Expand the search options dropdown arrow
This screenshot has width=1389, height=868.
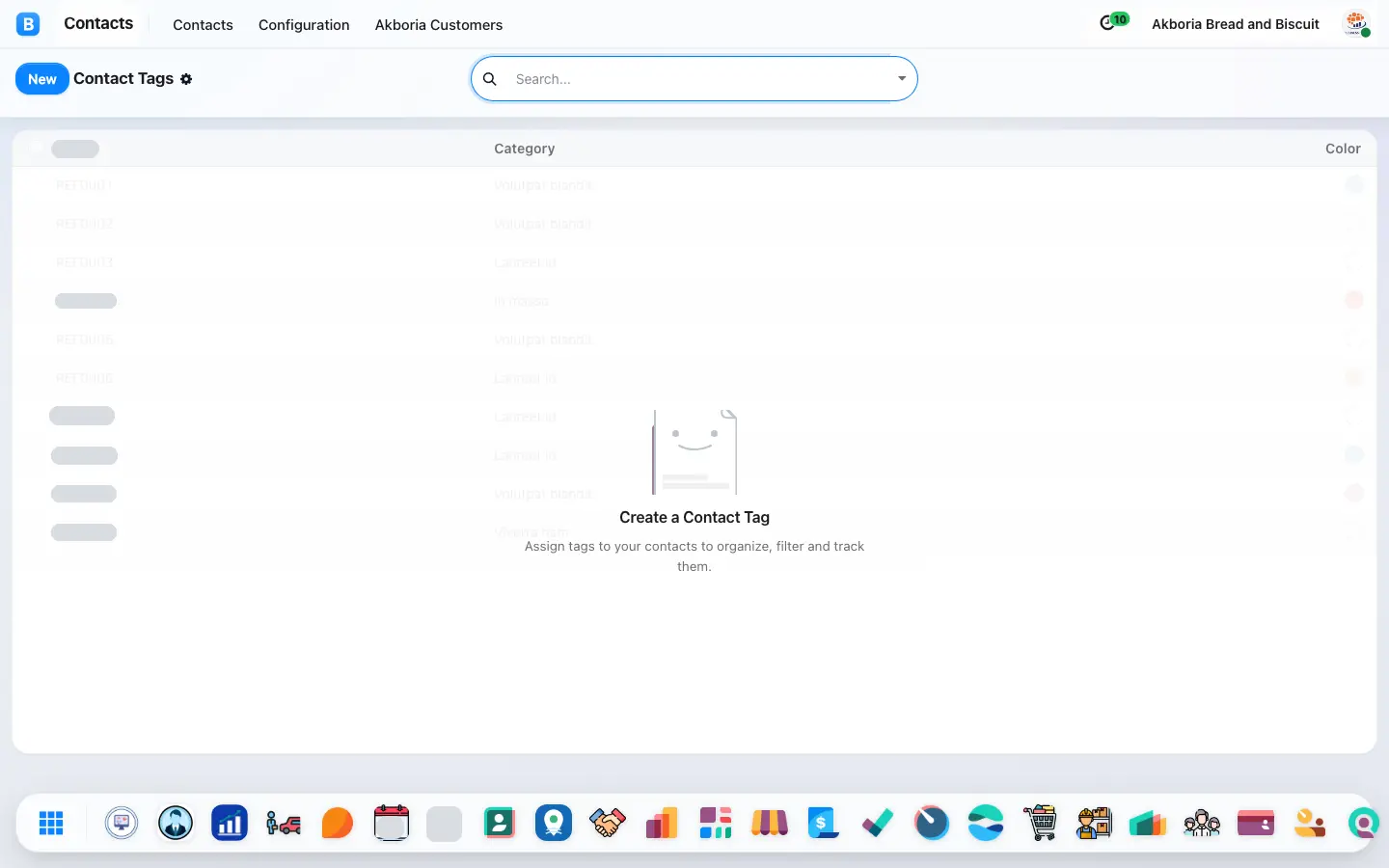click(902, 79)
